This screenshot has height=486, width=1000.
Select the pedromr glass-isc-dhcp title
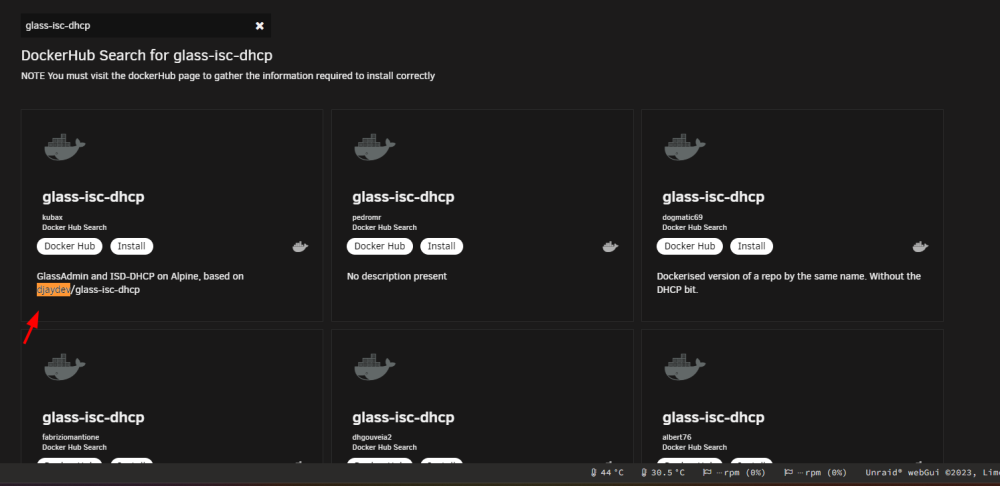pyautogui.click(x=403, y=197)
